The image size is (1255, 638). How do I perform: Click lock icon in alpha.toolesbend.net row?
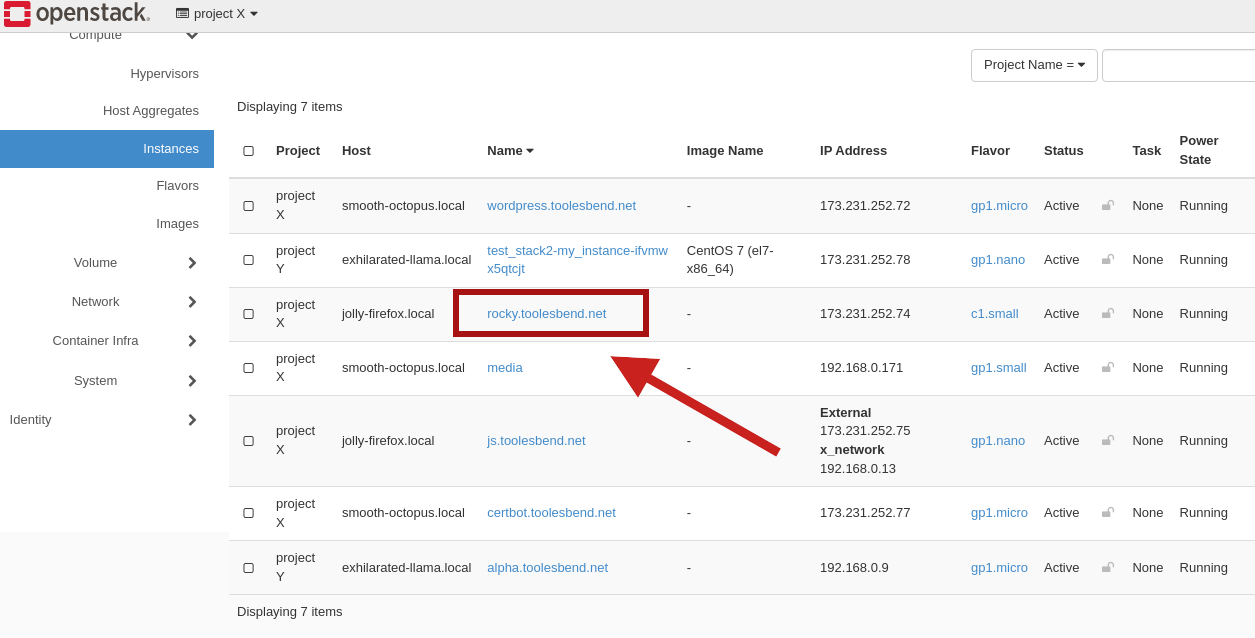coord(1107,568)
